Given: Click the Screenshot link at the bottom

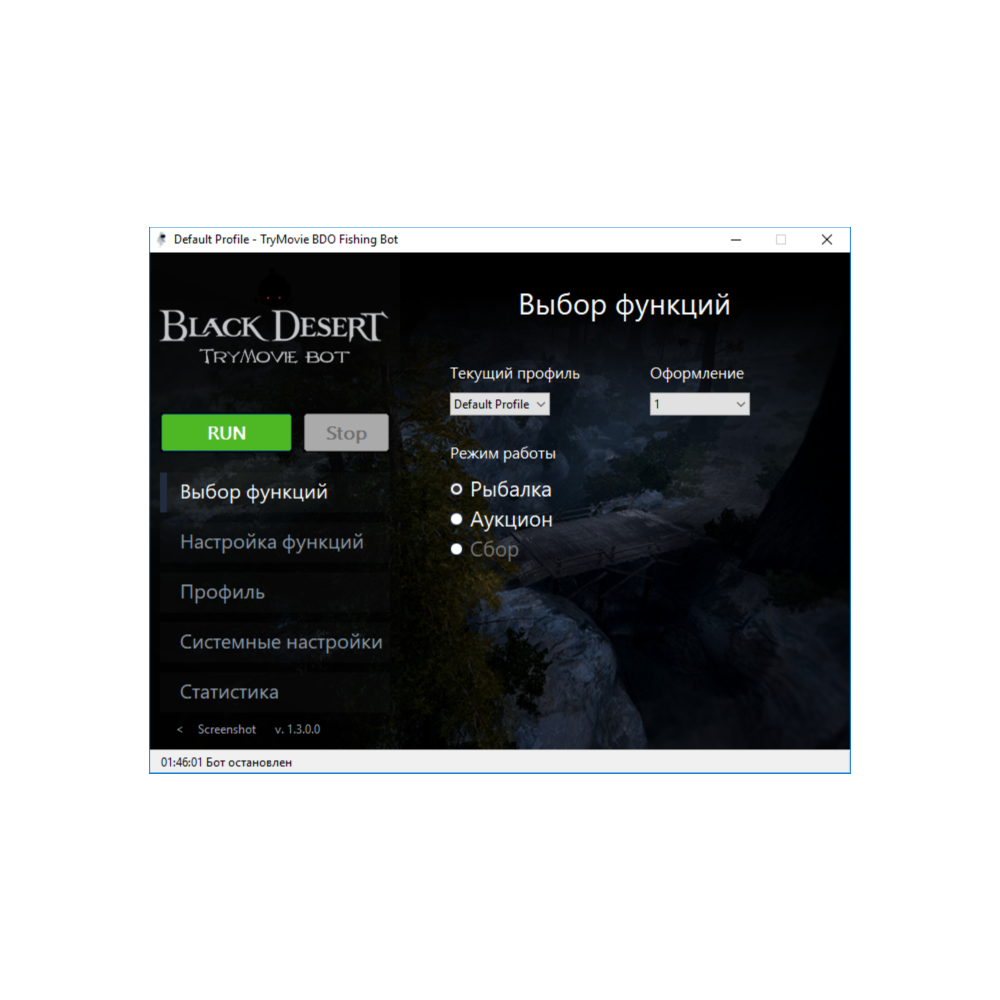Looking at the screenshot, I should pos(226,729).
